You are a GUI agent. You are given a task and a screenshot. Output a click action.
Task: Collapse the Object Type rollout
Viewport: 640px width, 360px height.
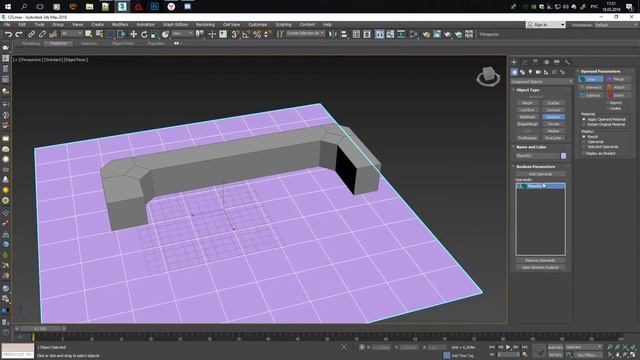pyautogui.click(x=527, y=90)
